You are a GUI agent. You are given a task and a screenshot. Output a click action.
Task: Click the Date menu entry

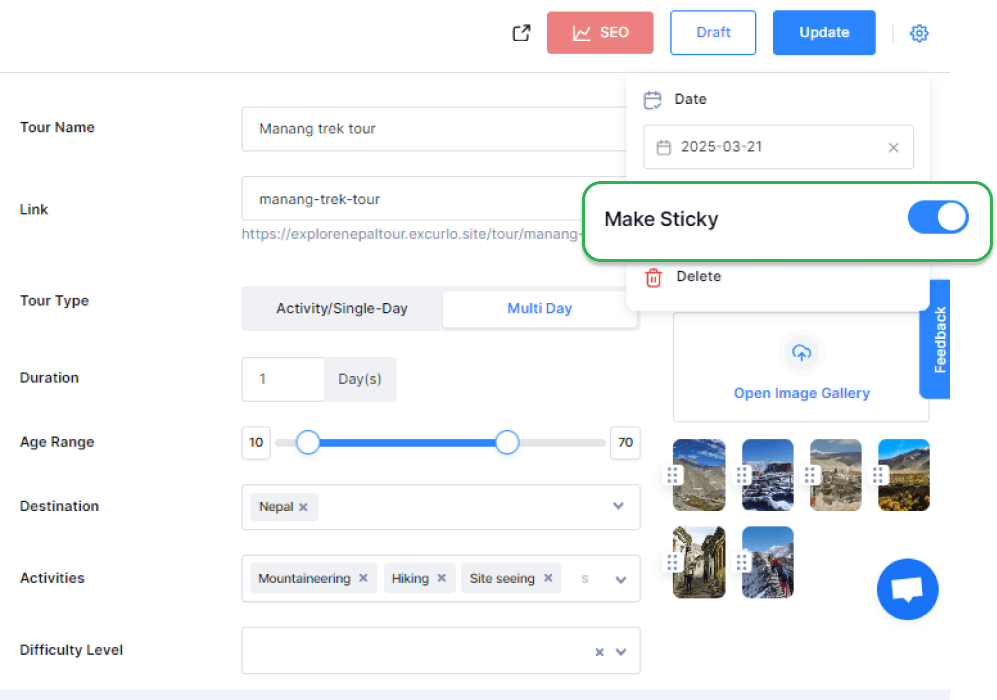(x=690, y=99)
